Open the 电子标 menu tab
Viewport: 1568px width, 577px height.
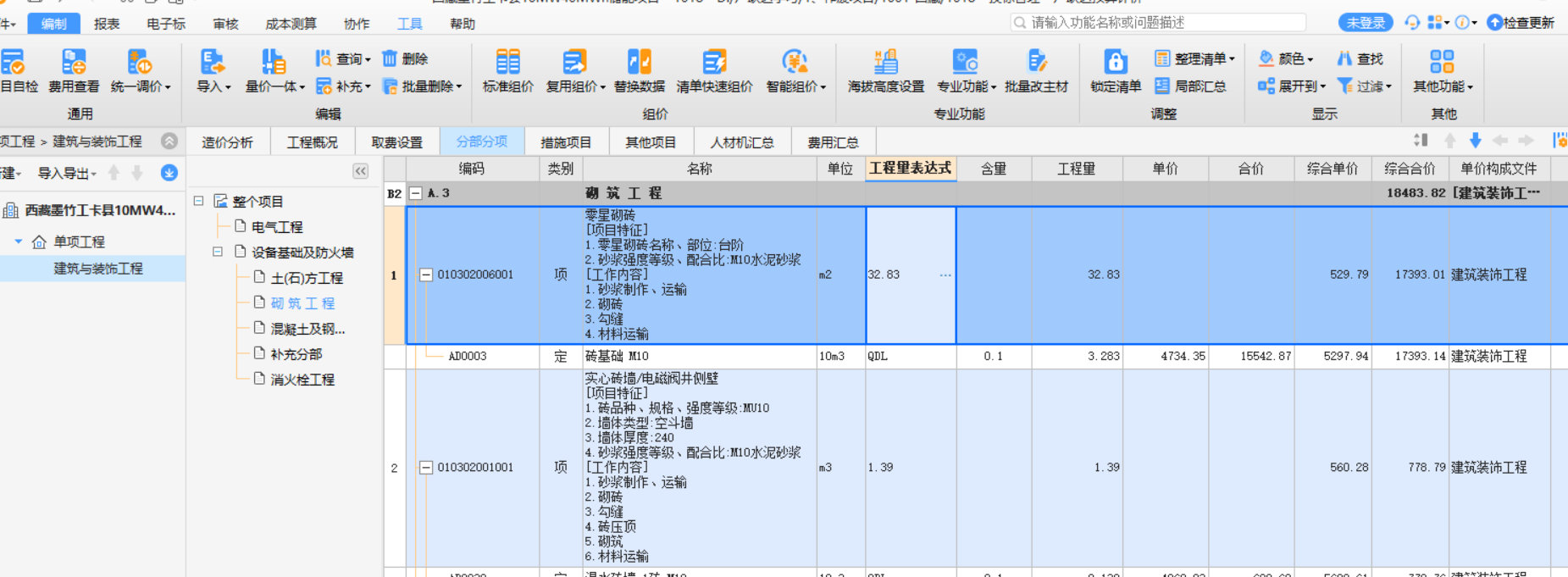[x=166, y=24]
